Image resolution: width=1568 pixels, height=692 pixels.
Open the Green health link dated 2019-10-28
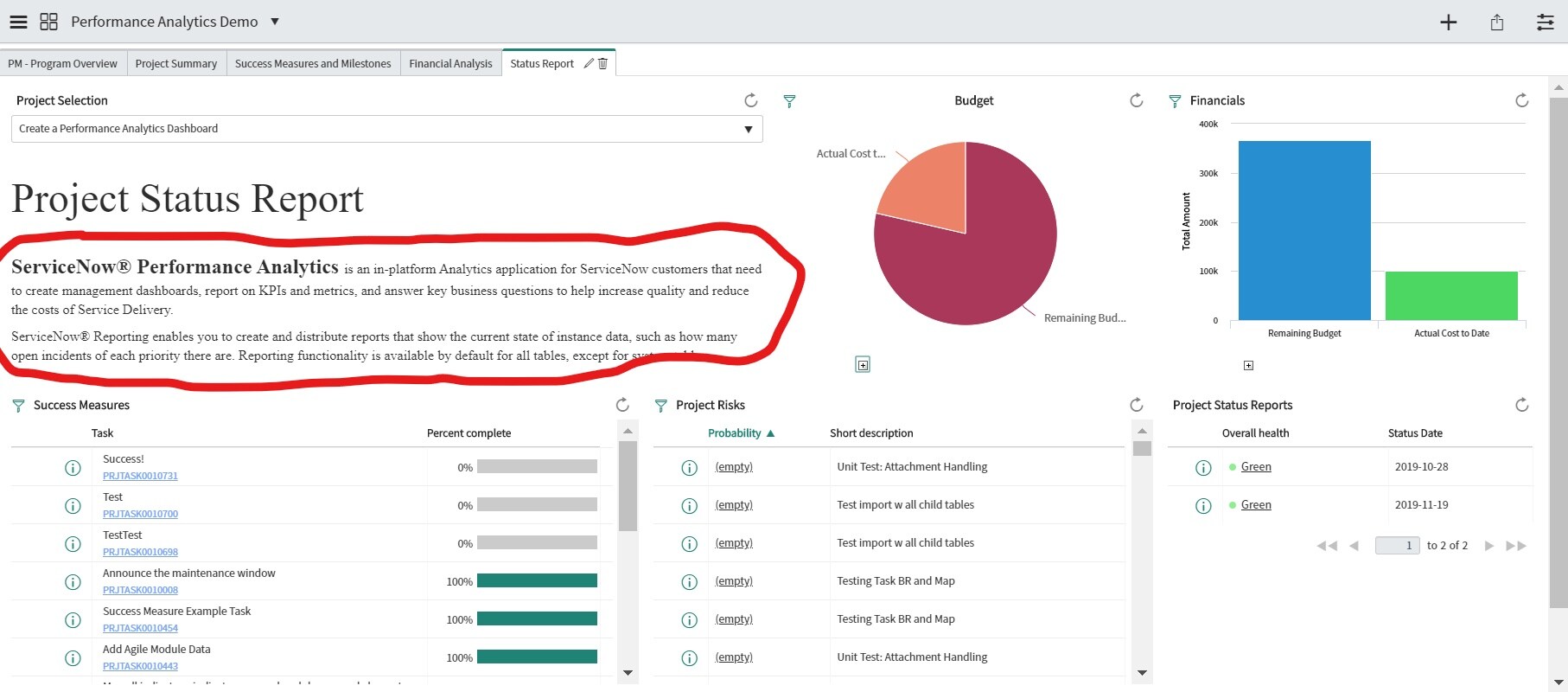1256,467
